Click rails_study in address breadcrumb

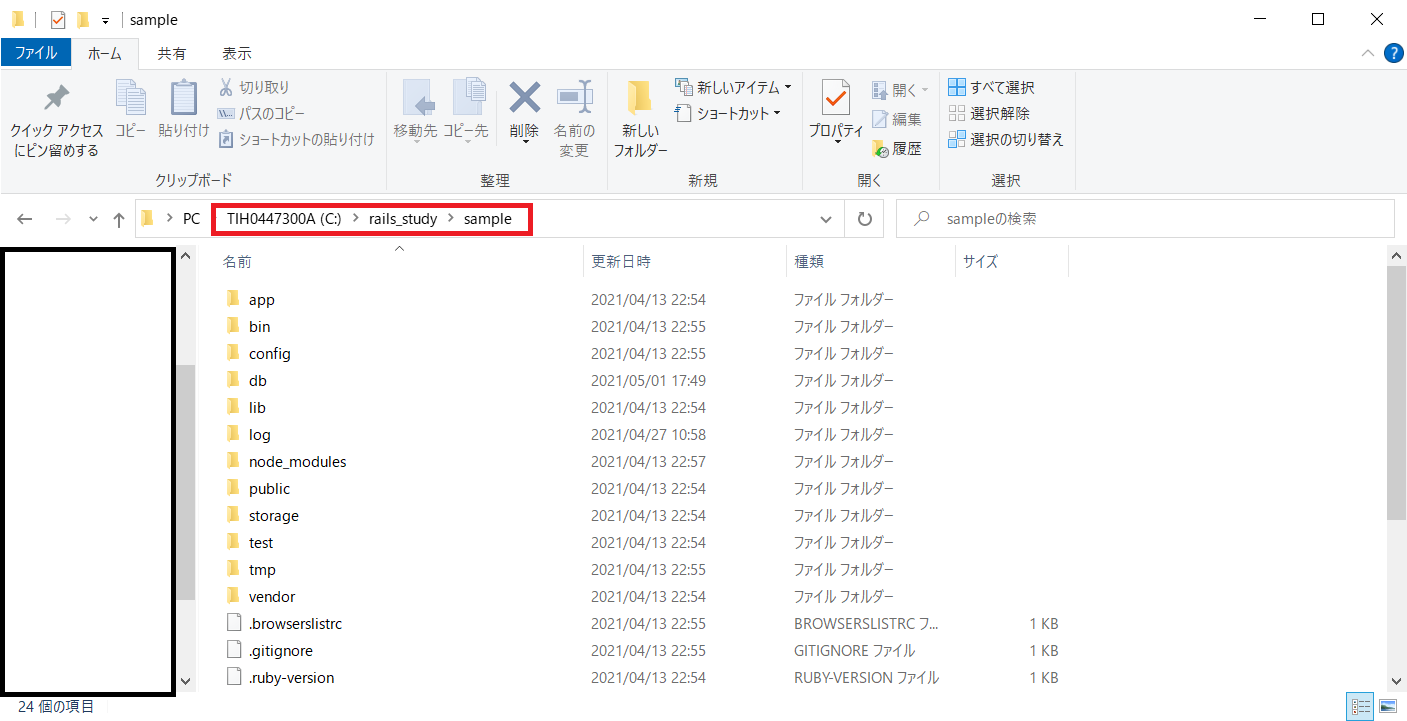pos(403,219)
